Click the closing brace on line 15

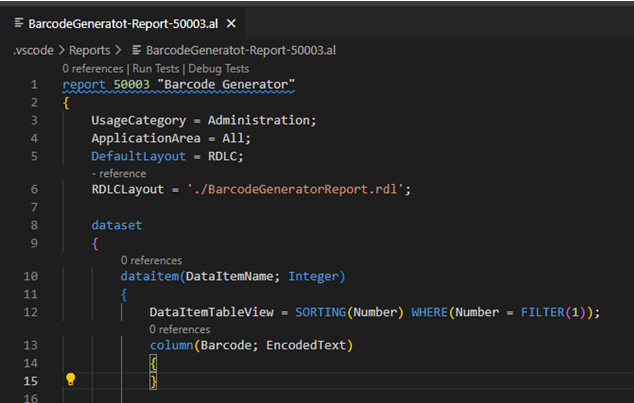(153, 381)
